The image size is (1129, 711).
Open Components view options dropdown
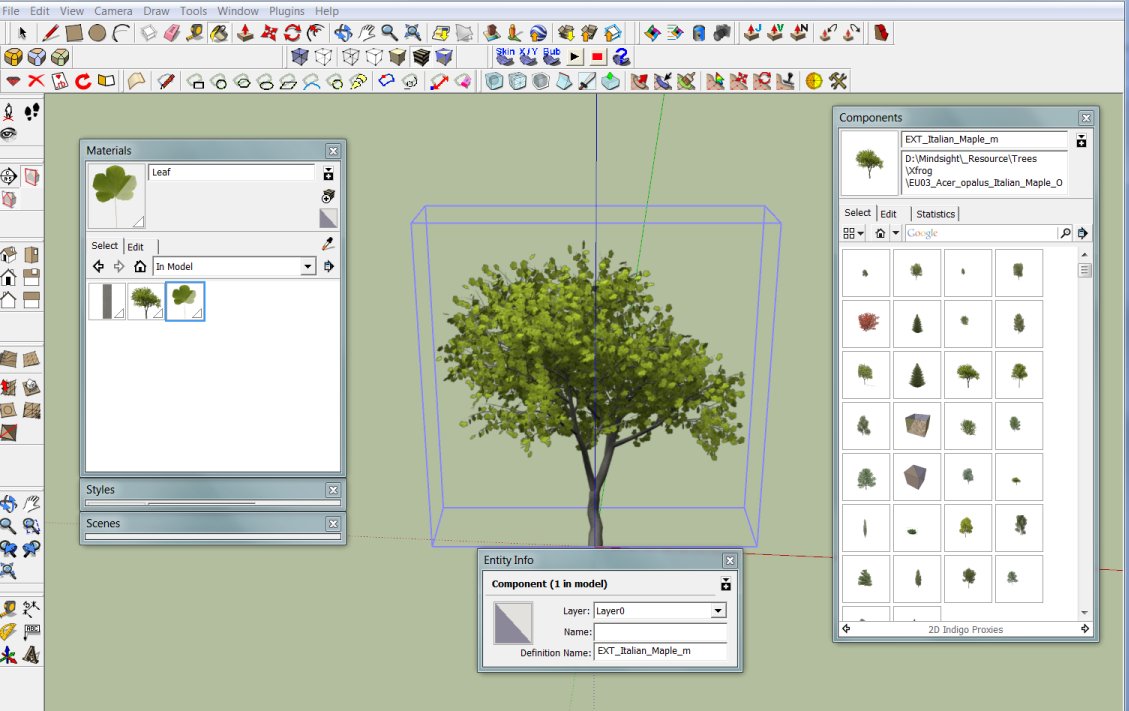click(x=853, y=233)
